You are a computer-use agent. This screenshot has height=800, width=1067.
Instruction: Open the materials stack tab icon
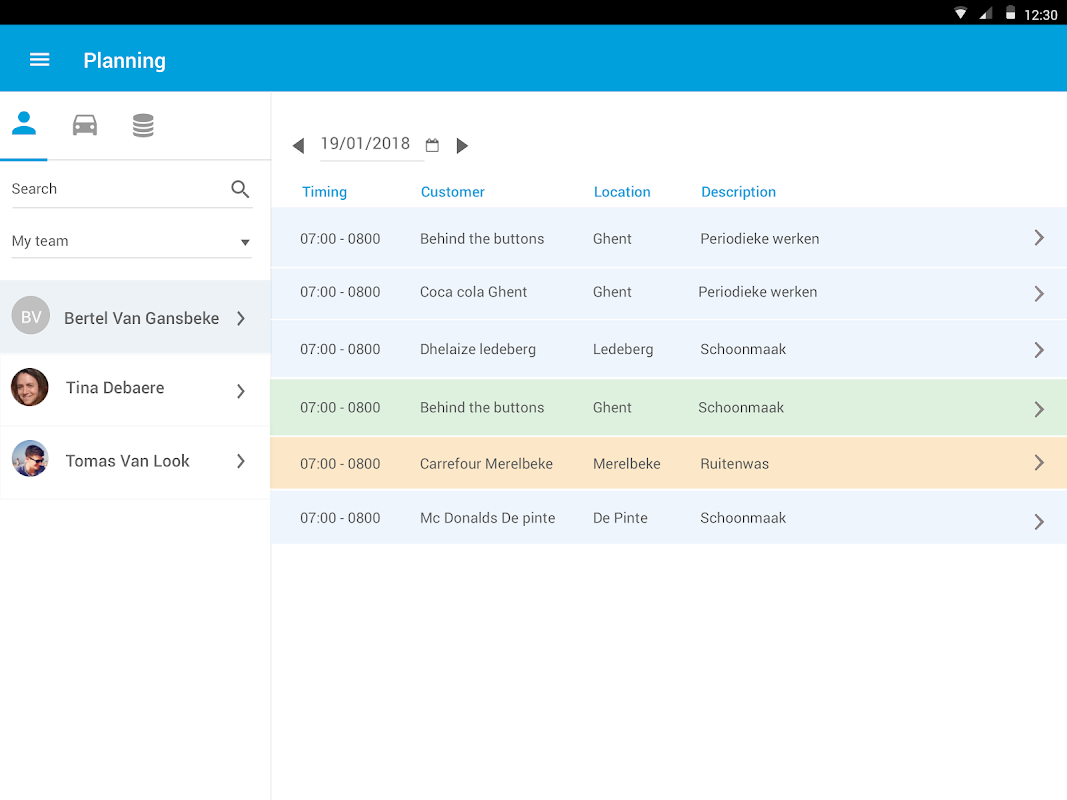143,125
